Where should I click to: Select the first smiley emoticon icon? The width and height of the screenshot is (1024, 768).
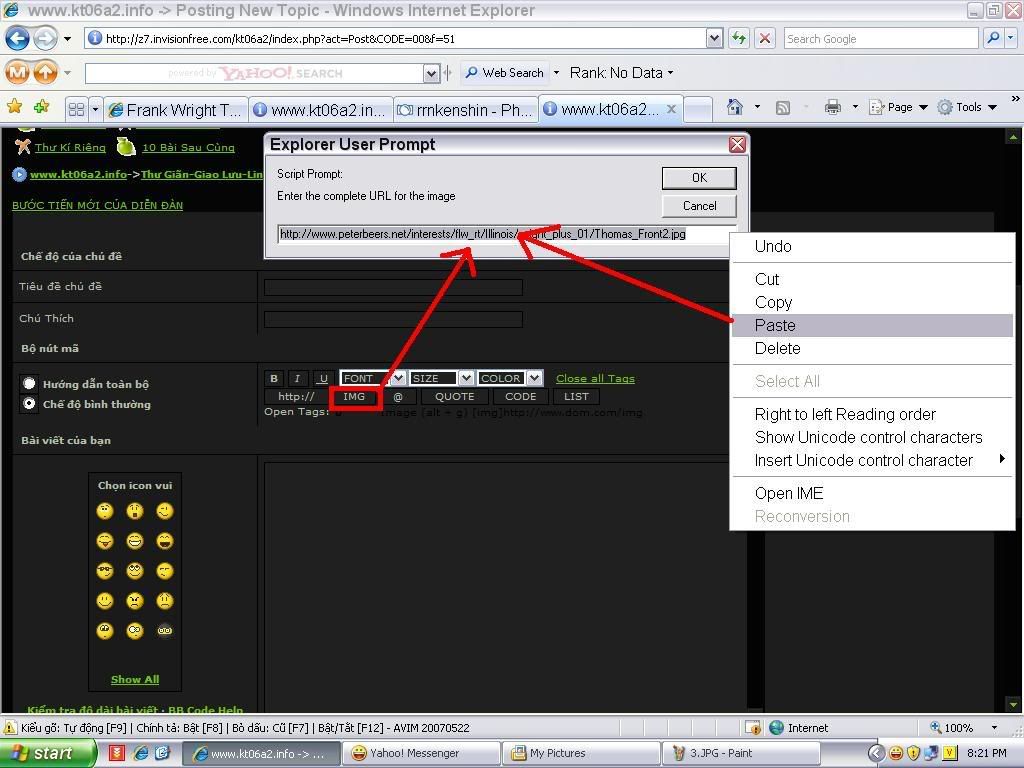click(x=104, y=511)
